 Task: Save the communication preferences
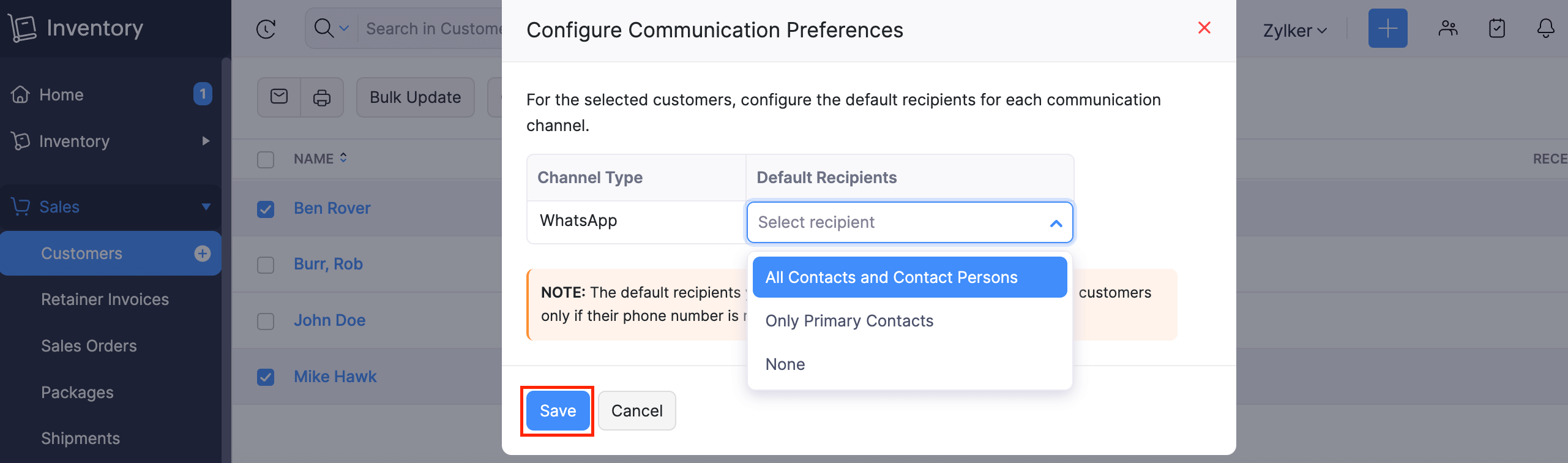click(x=558, y=411)
